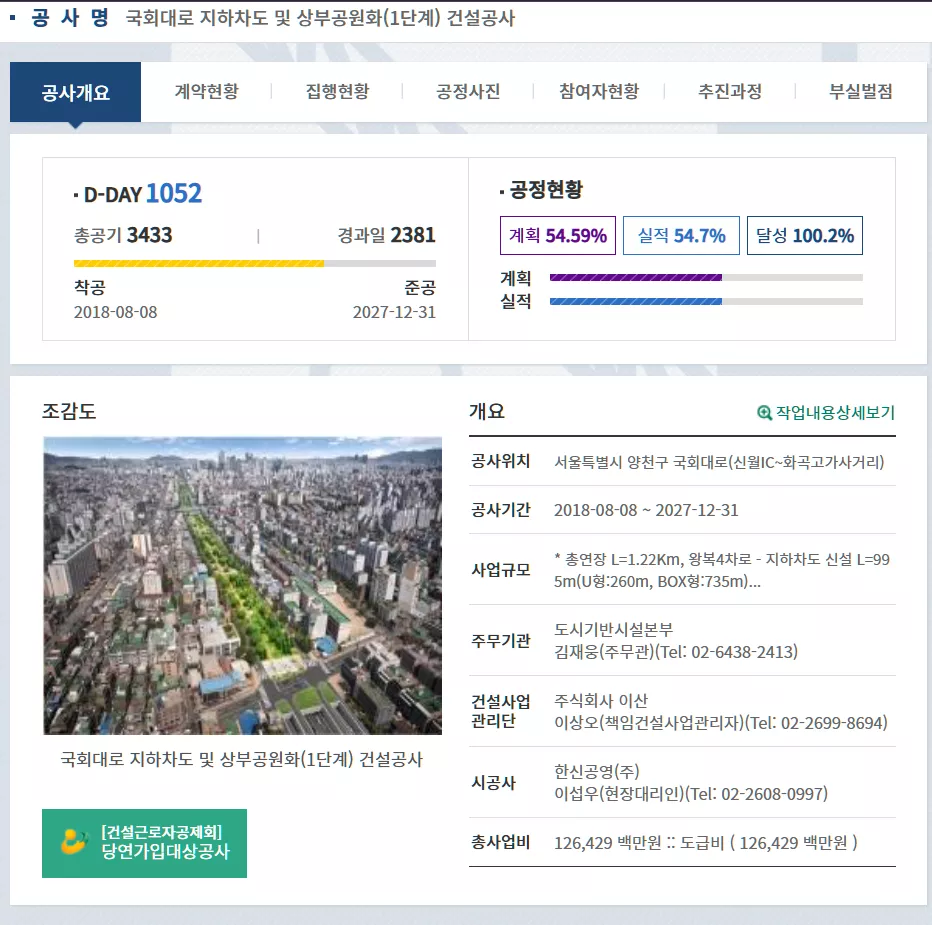Click the 도시기반시설본부 text
This screenshot has width=932, height=925.
(x=613, y=630)
